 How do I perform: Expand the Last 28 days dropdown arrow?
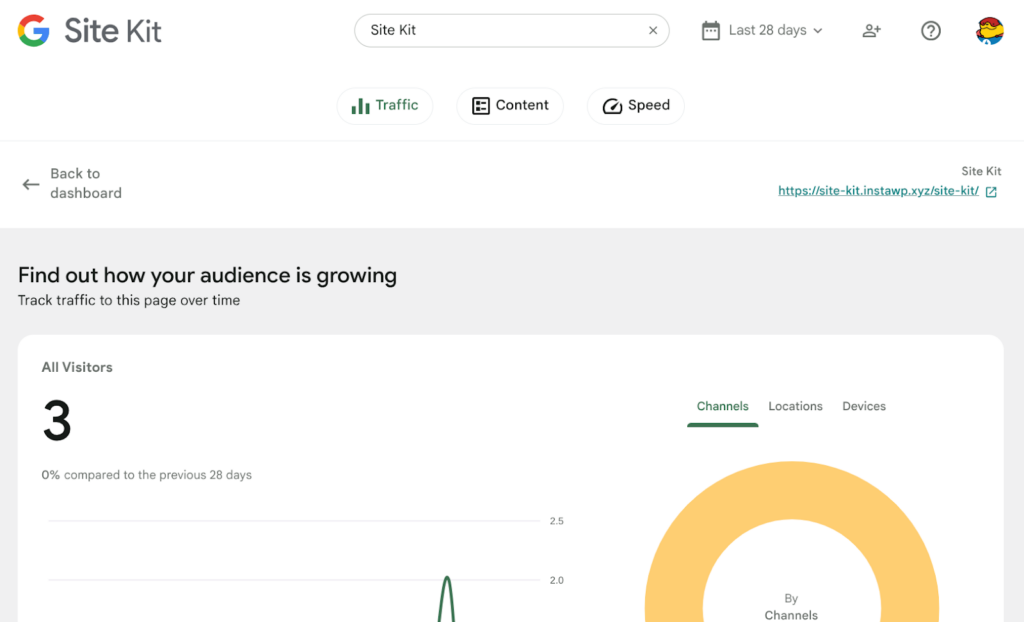pyautogui.click(x=818, y=31)
